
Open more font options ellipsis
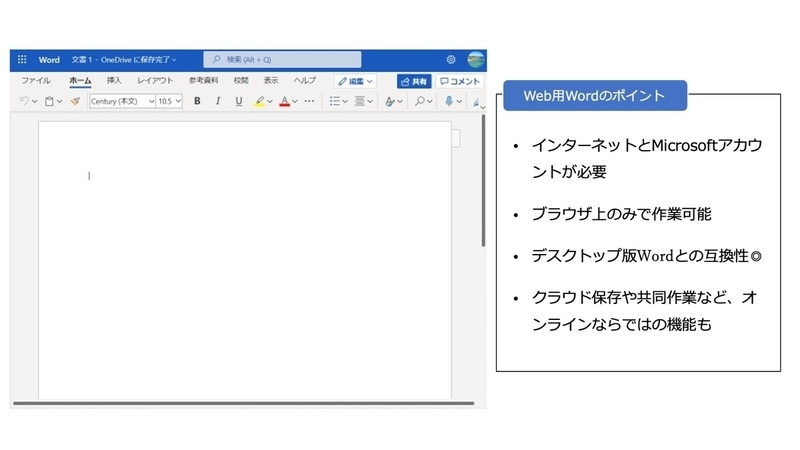(309, 101)
